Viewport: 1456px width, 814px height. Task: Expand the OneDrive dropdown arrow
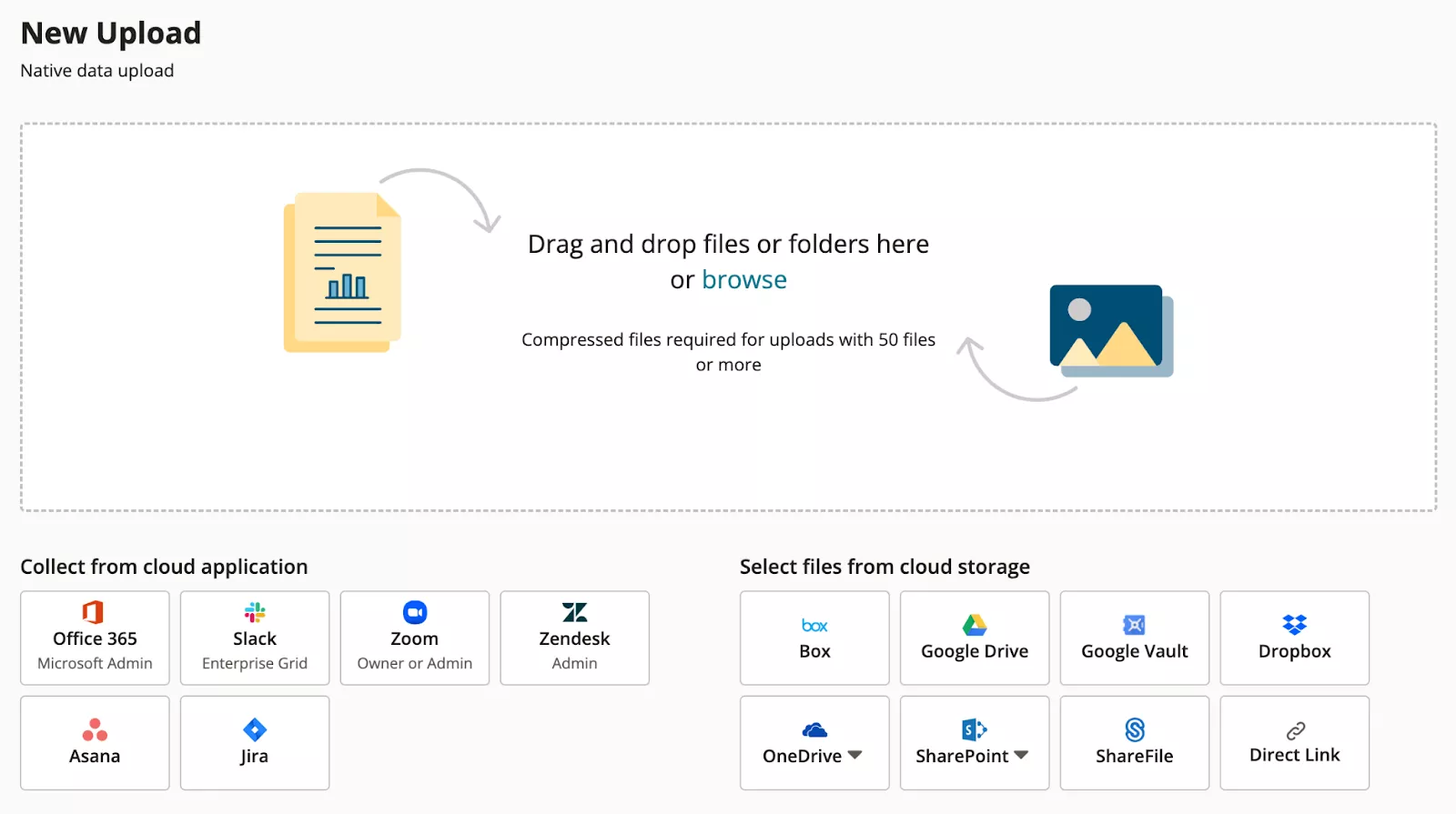pyautogui.click(x=854, y=755)
